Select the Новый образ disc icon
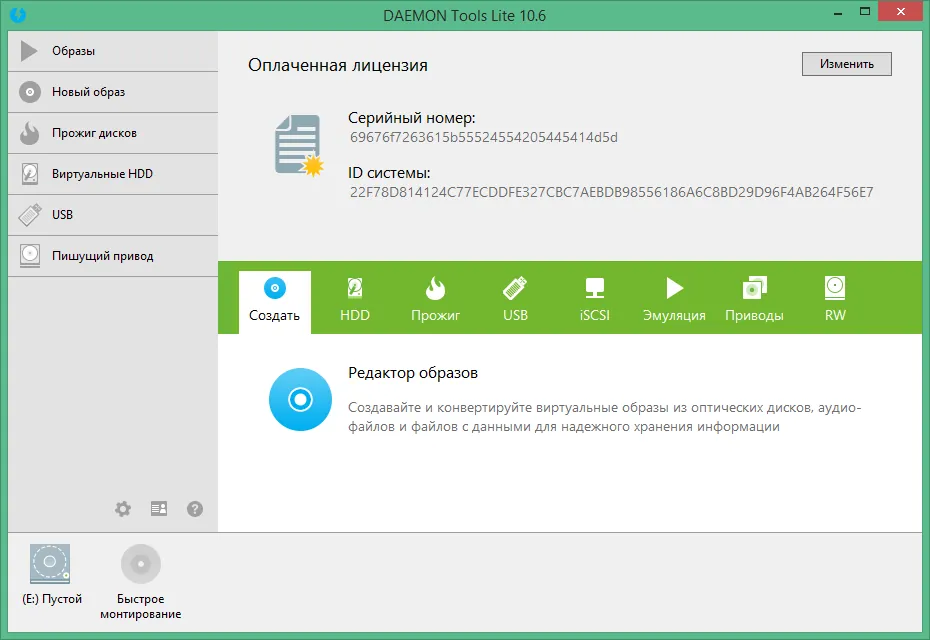The image size is (930, 640). [x=30, y=92]
